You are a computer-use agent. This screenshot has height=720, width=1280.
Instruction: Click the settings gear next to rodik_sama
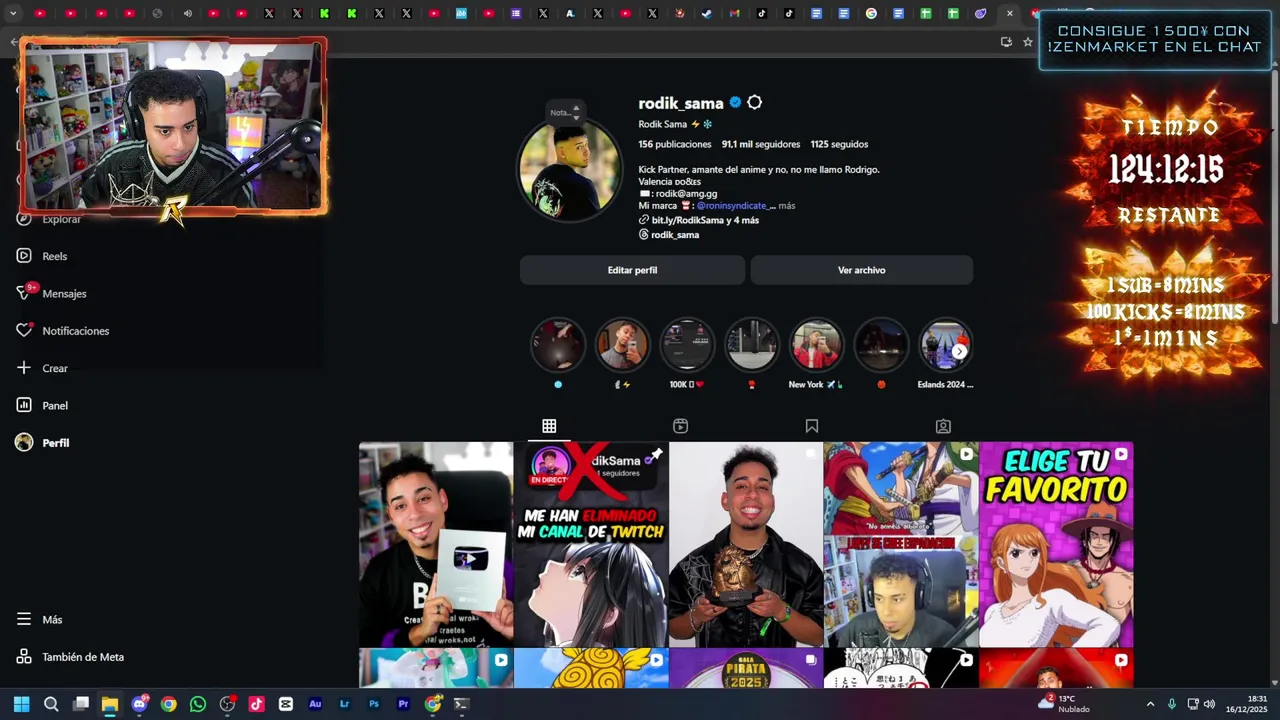click(755, 102)
